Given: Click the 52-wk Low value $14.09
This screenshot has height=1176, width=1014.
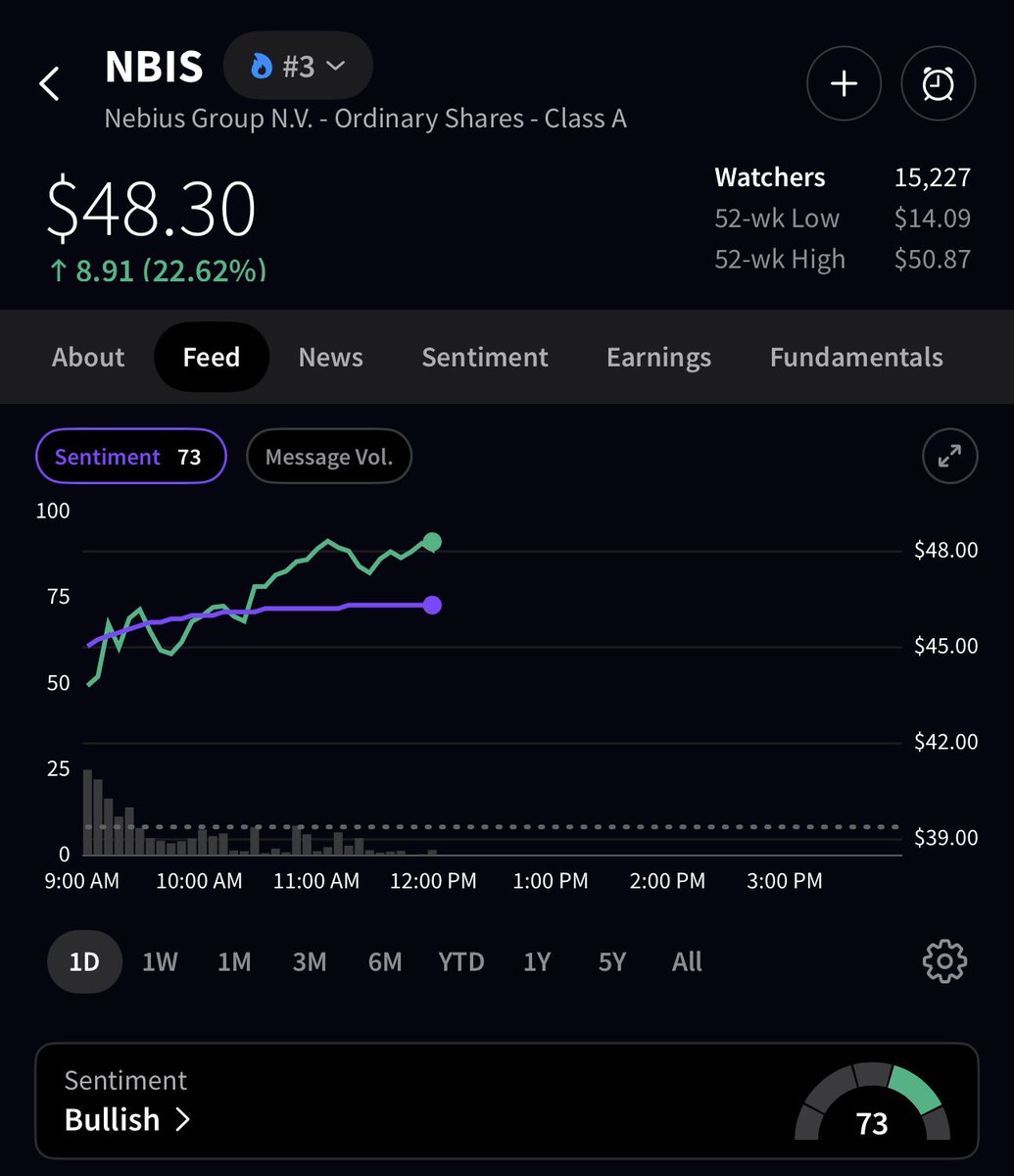Looking at the screenshot, I should 932,218.
